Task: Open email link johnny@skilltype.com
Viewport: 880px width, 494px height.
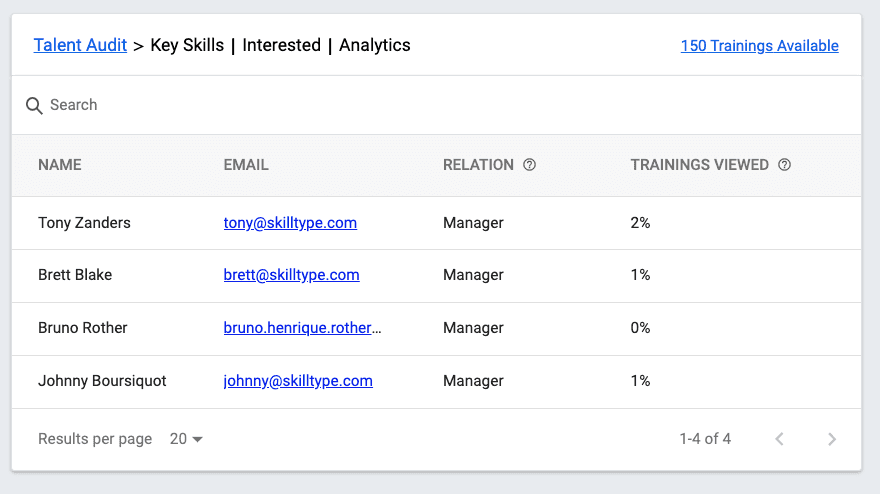Action: click(x=298, y=381)
